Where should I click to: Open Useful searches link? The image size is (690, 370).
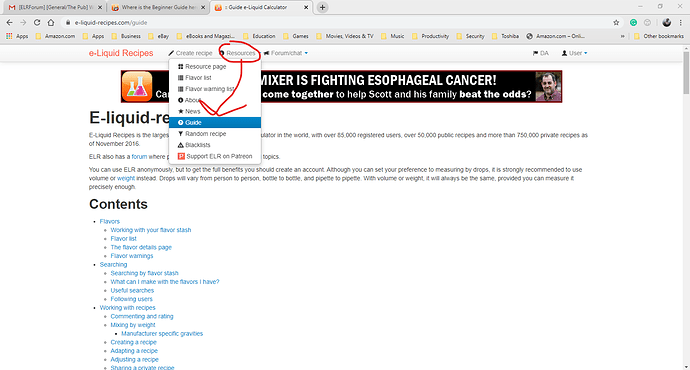click(x=132, y=290)
